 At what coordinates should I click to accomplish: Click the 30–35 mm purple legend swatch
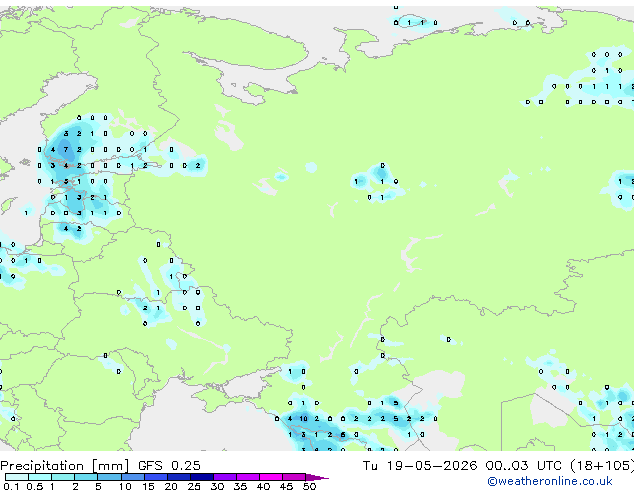[225, 477]
